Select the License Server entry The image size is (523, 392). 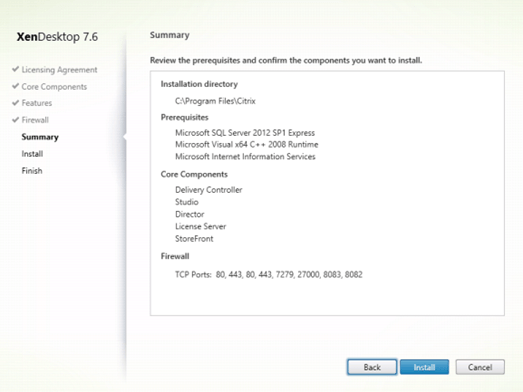(x=200, y=226)
